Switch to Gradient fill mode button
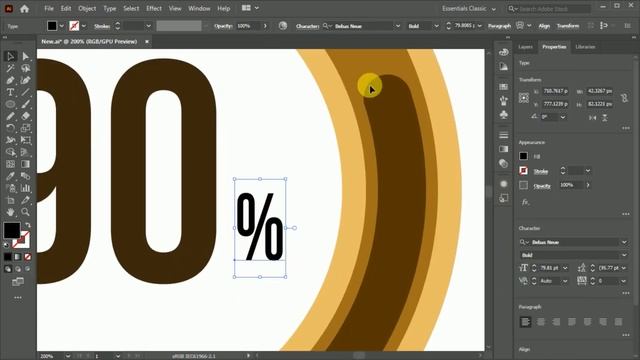The width and height of the screenshot is (640, 360). point(18,257)
